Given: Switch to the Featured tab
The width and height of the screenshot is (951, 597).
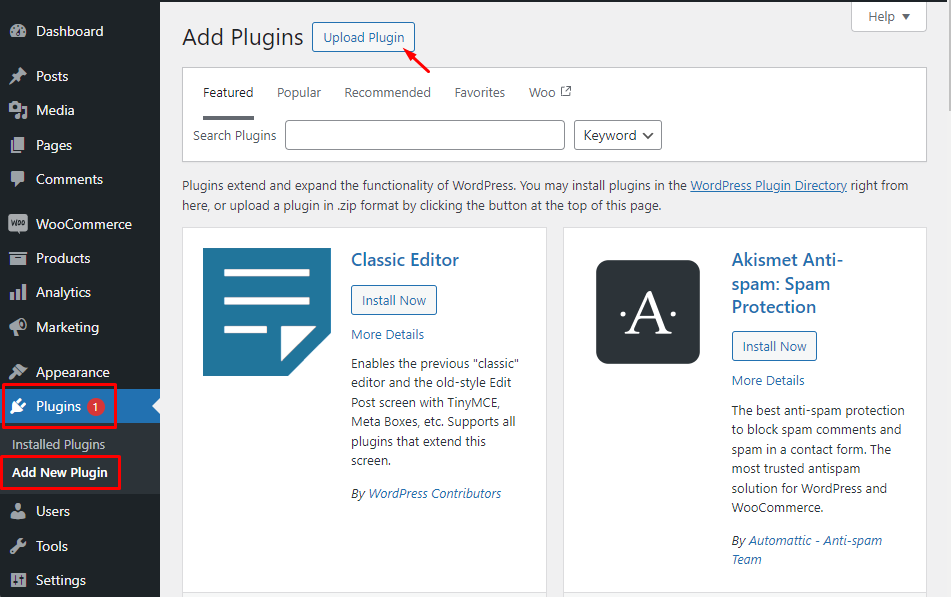Looking at the screenshot, I should coord(228,93).
